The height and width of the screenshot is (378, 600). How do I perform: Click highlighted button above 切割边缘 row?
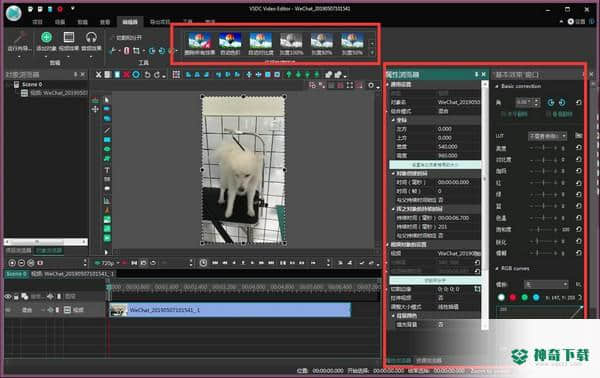tap(435, 280)
